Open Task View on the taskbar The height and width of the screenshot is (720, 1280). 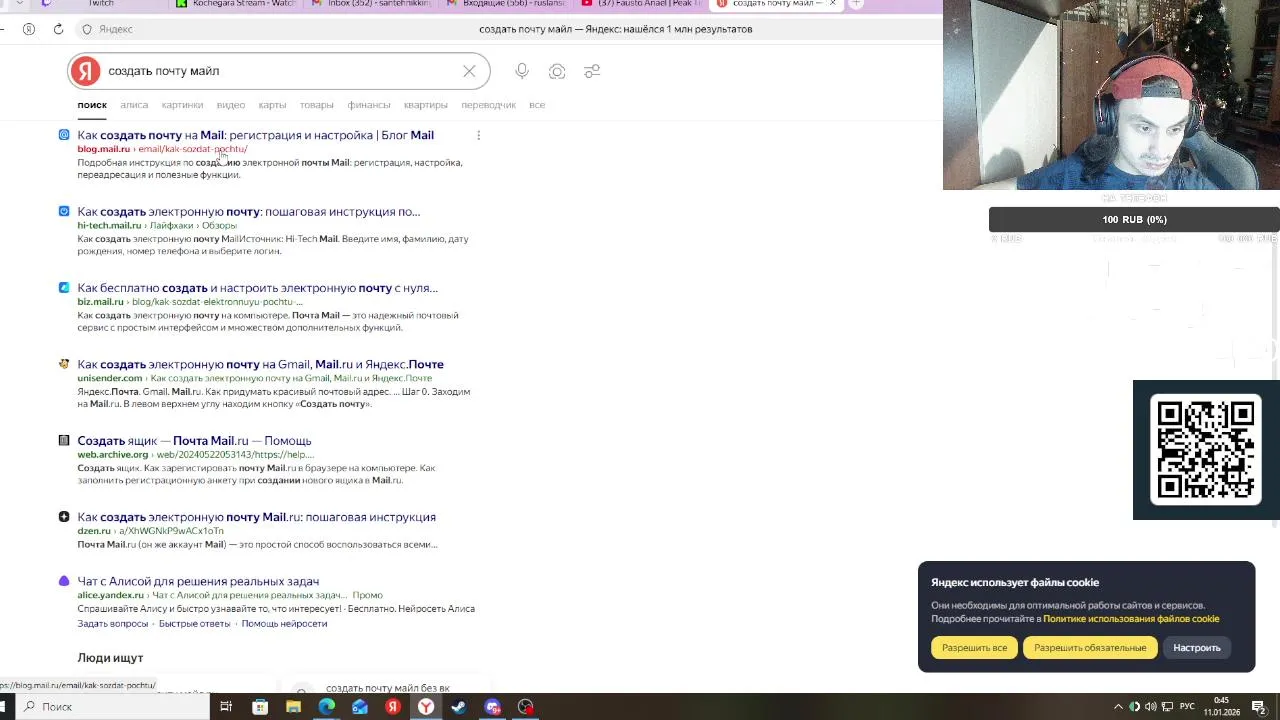(x=226, y=707)
